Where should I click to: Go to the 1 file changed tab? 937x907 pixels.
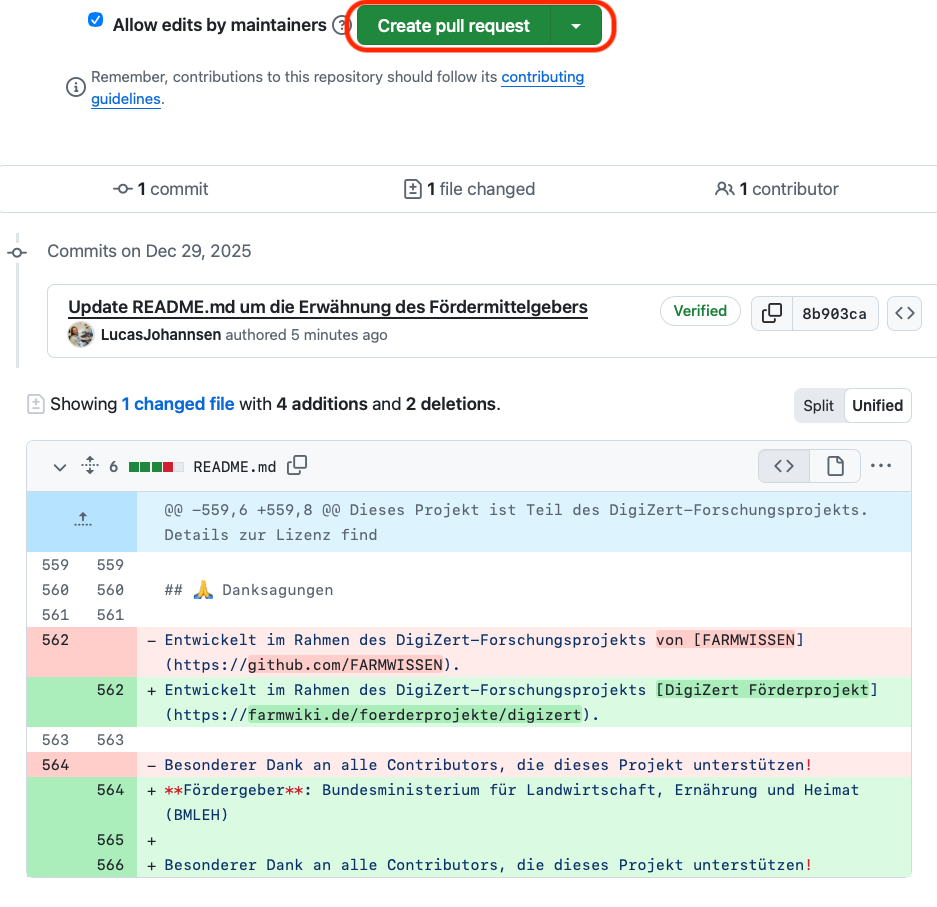[469, 189]
